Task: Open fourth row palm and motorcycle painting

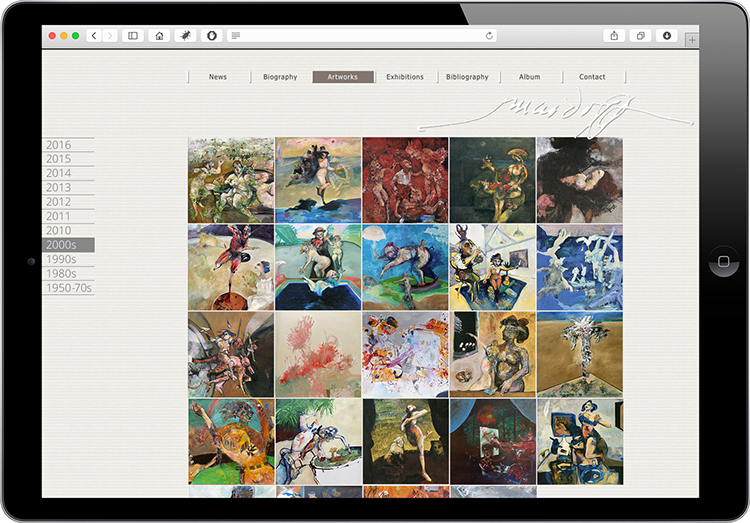Action: point(318,442)
